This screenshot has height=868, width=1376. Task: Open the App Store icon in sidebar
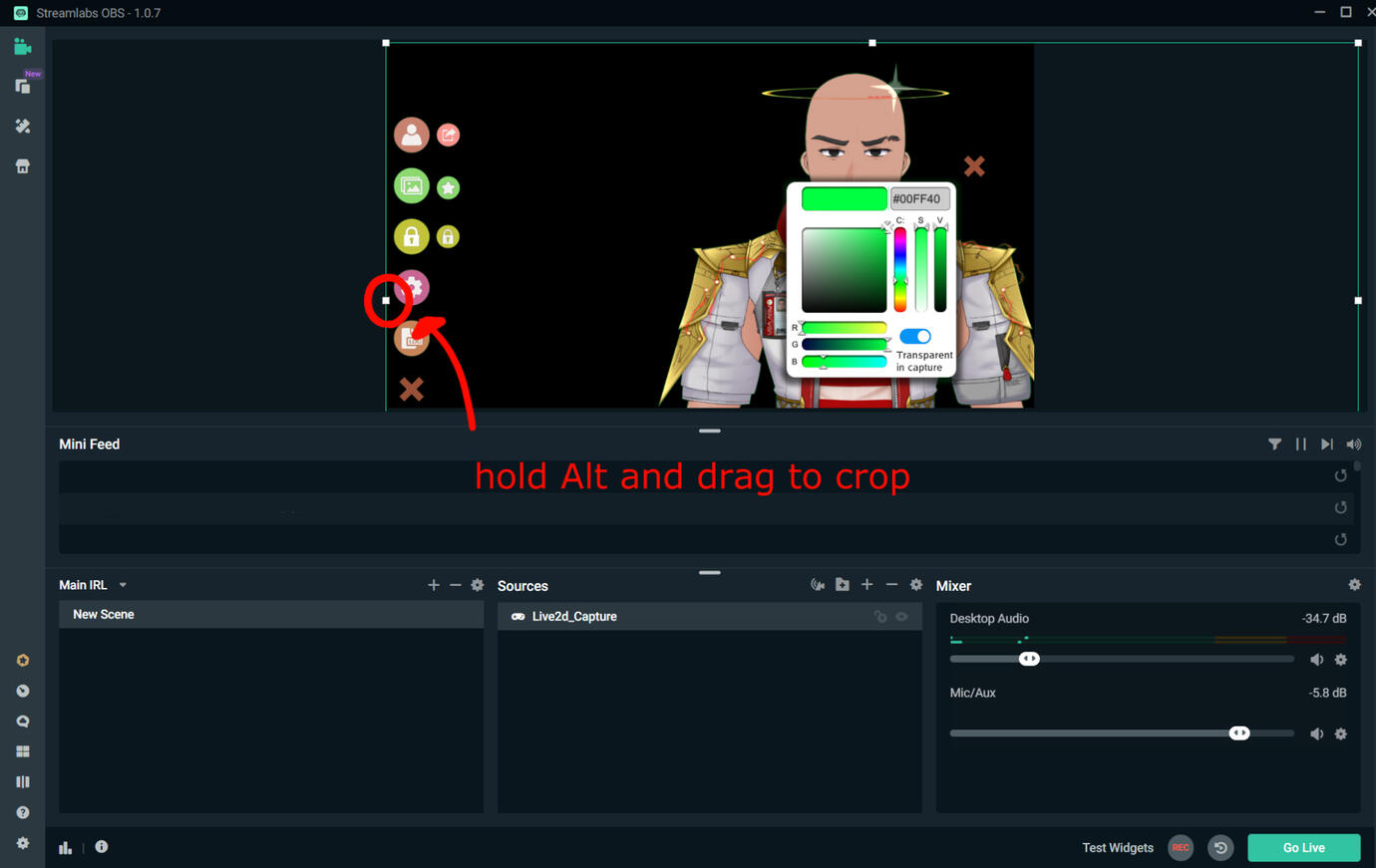pyautogui.click(x=22, y=166)
